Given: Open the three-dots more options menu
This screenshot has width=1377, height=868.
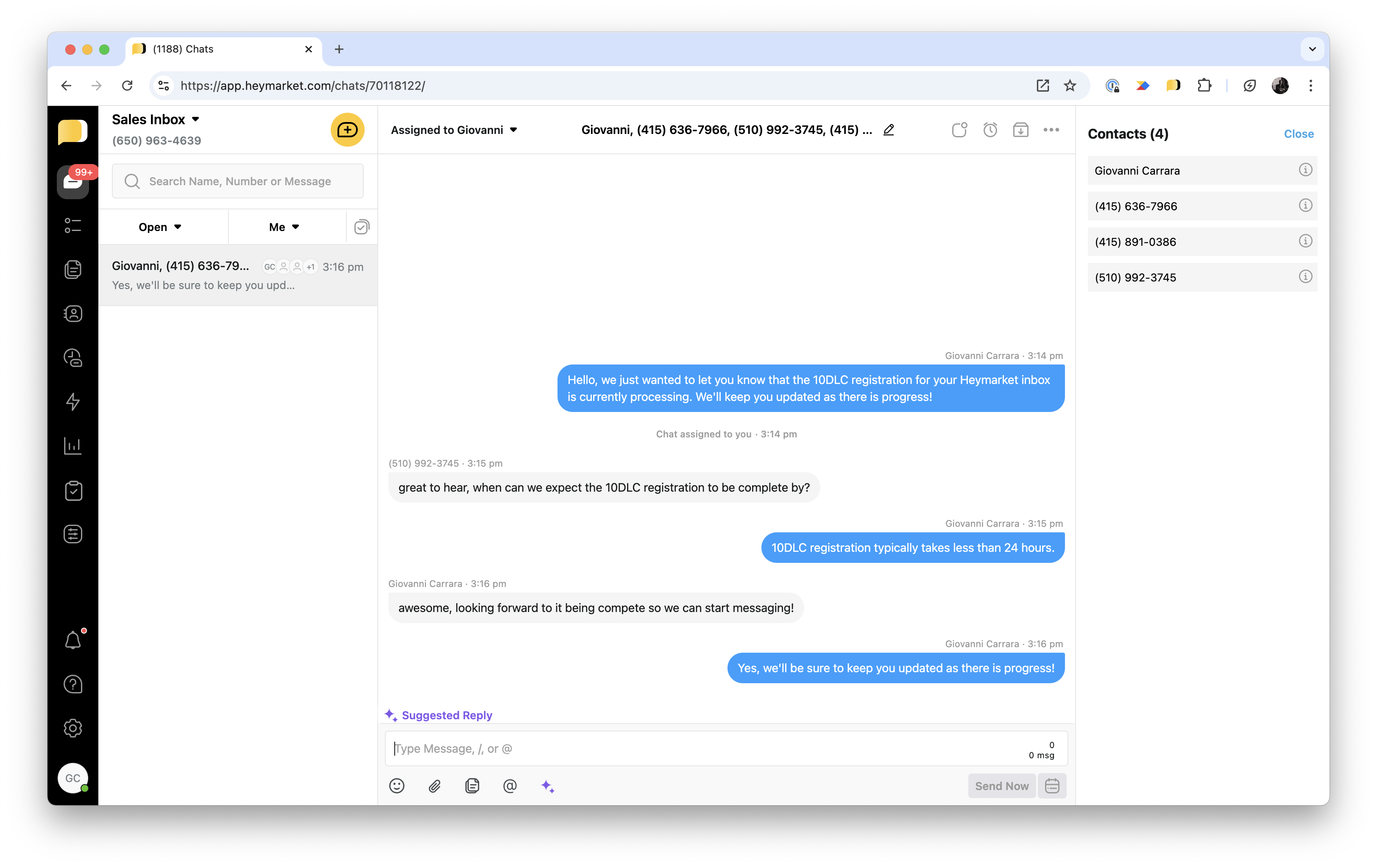Looking at the screenshot, I should tap(1051, 130).
